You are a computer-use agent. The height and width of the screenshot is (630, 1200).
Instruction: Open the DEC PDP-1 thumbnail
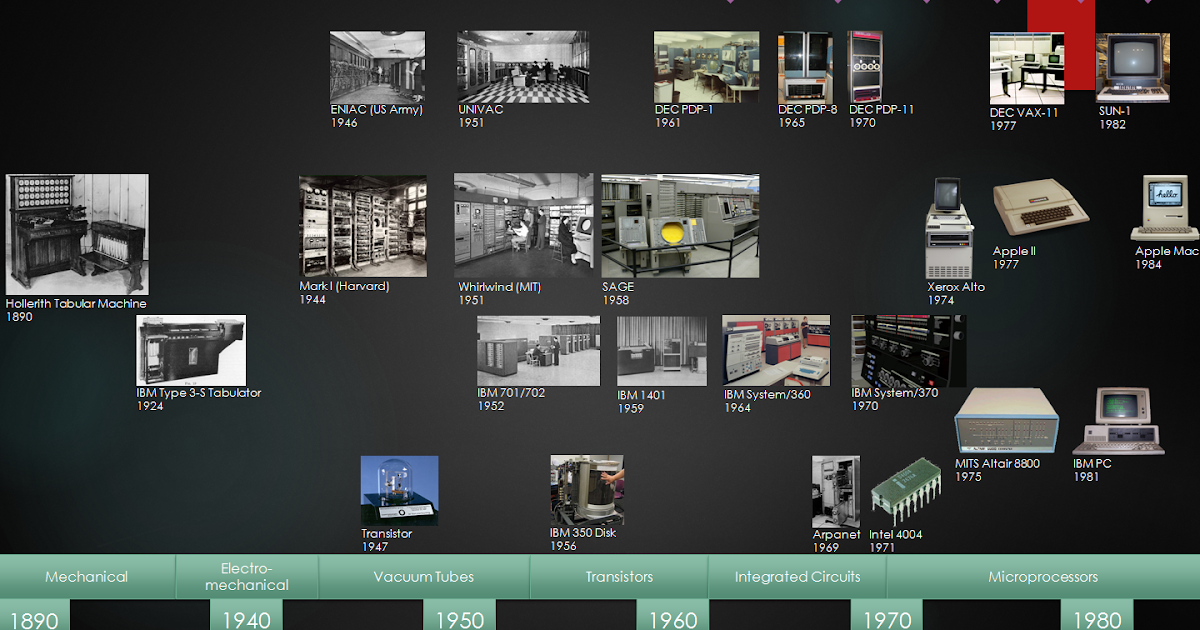click(x=706, y=65)
